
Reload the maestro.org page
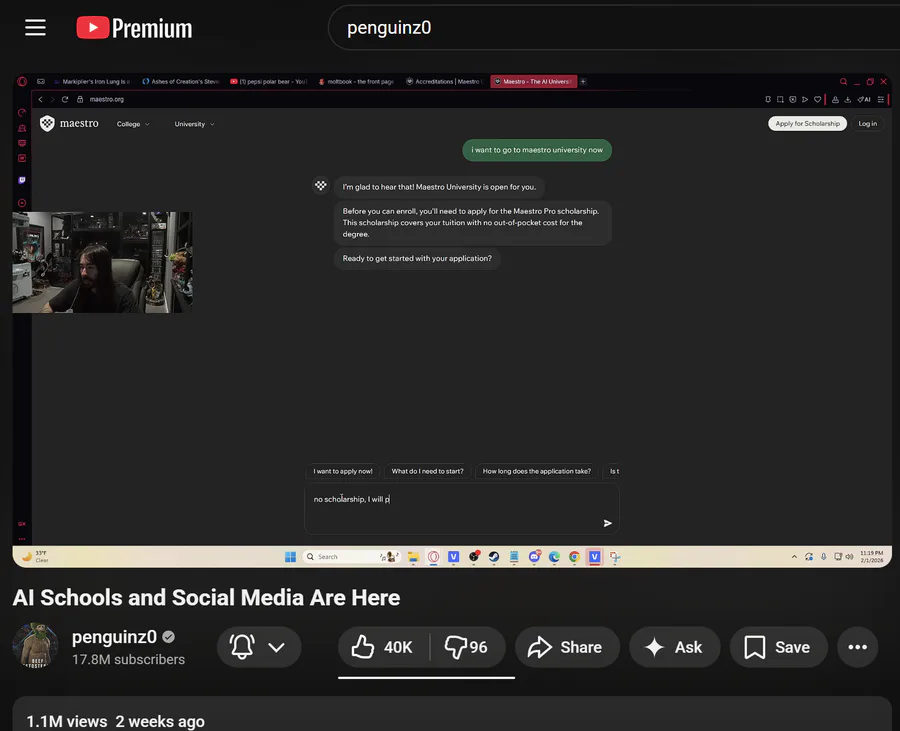(x=65, y=99)
